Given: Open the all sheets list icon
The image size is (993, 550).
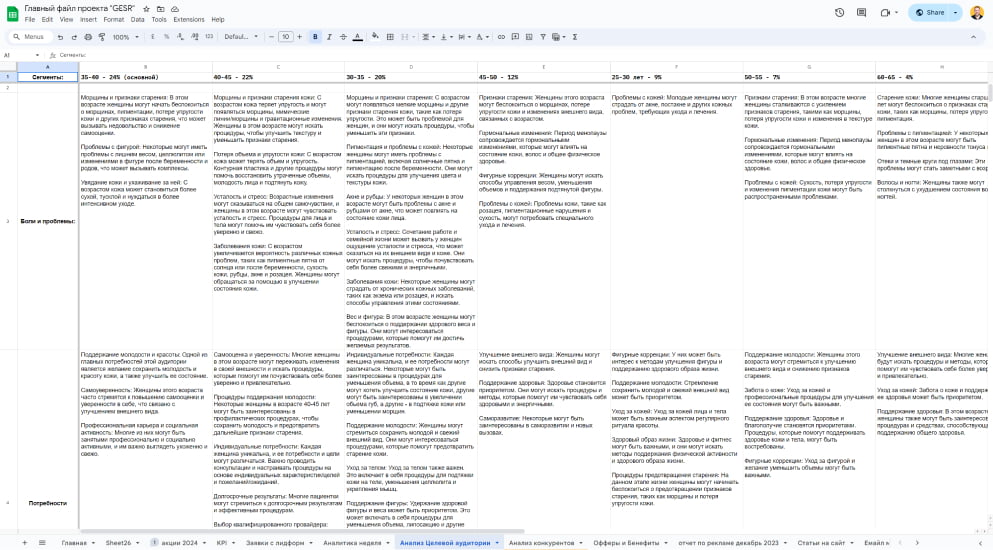Looking at the screenshot, I should tap(42, 543).
